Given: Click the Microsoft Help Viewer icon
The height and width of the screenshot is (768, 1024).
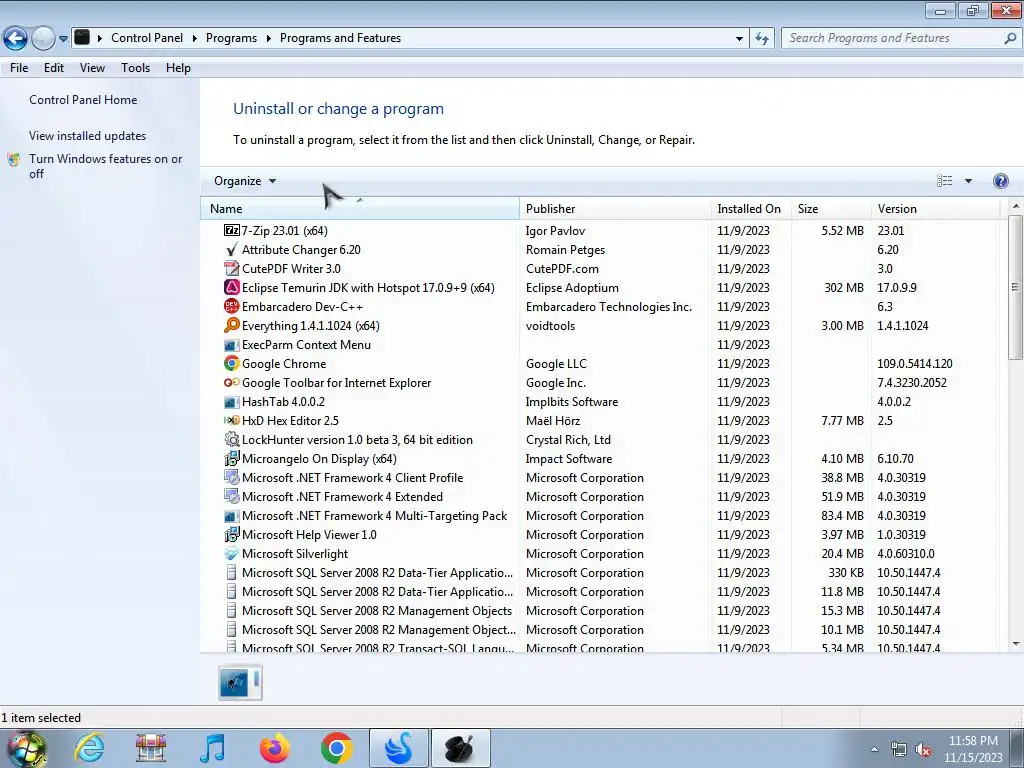Looking at the screenshot, I should point(231,535).
